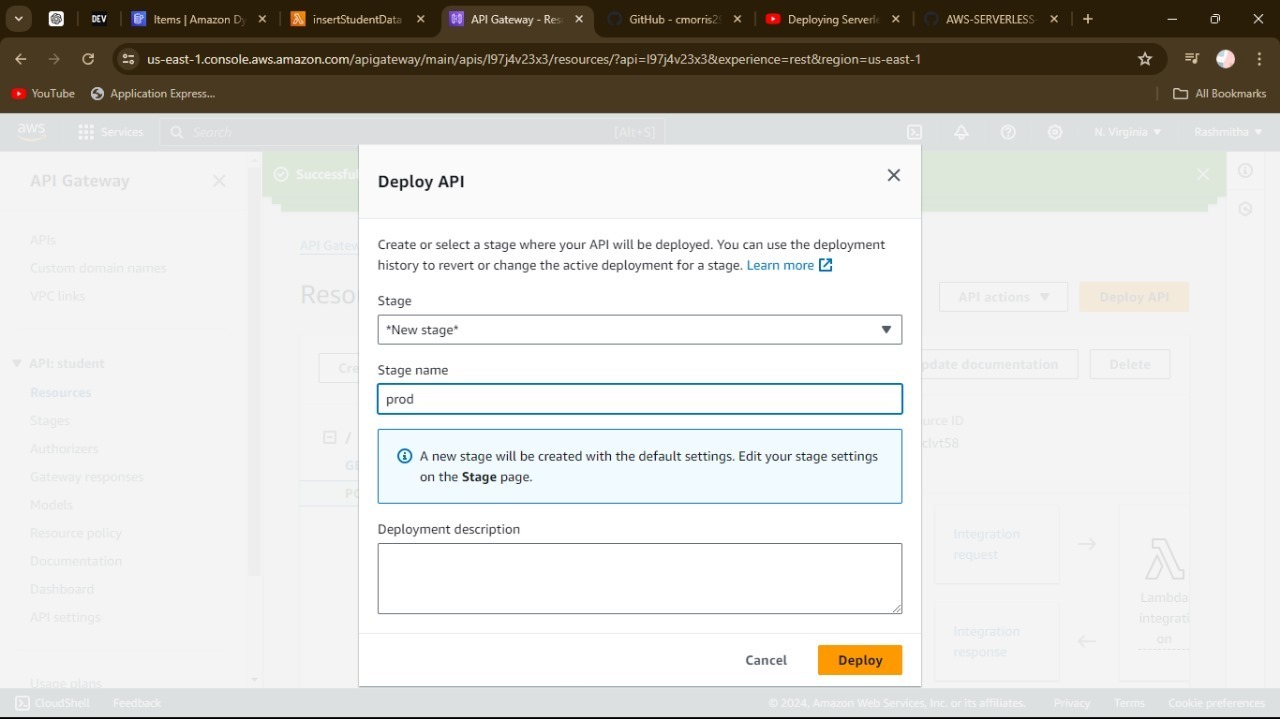Open API settings in the sidebar
This screenshot has height=719, width=1280.
click(x=65, y=617)
